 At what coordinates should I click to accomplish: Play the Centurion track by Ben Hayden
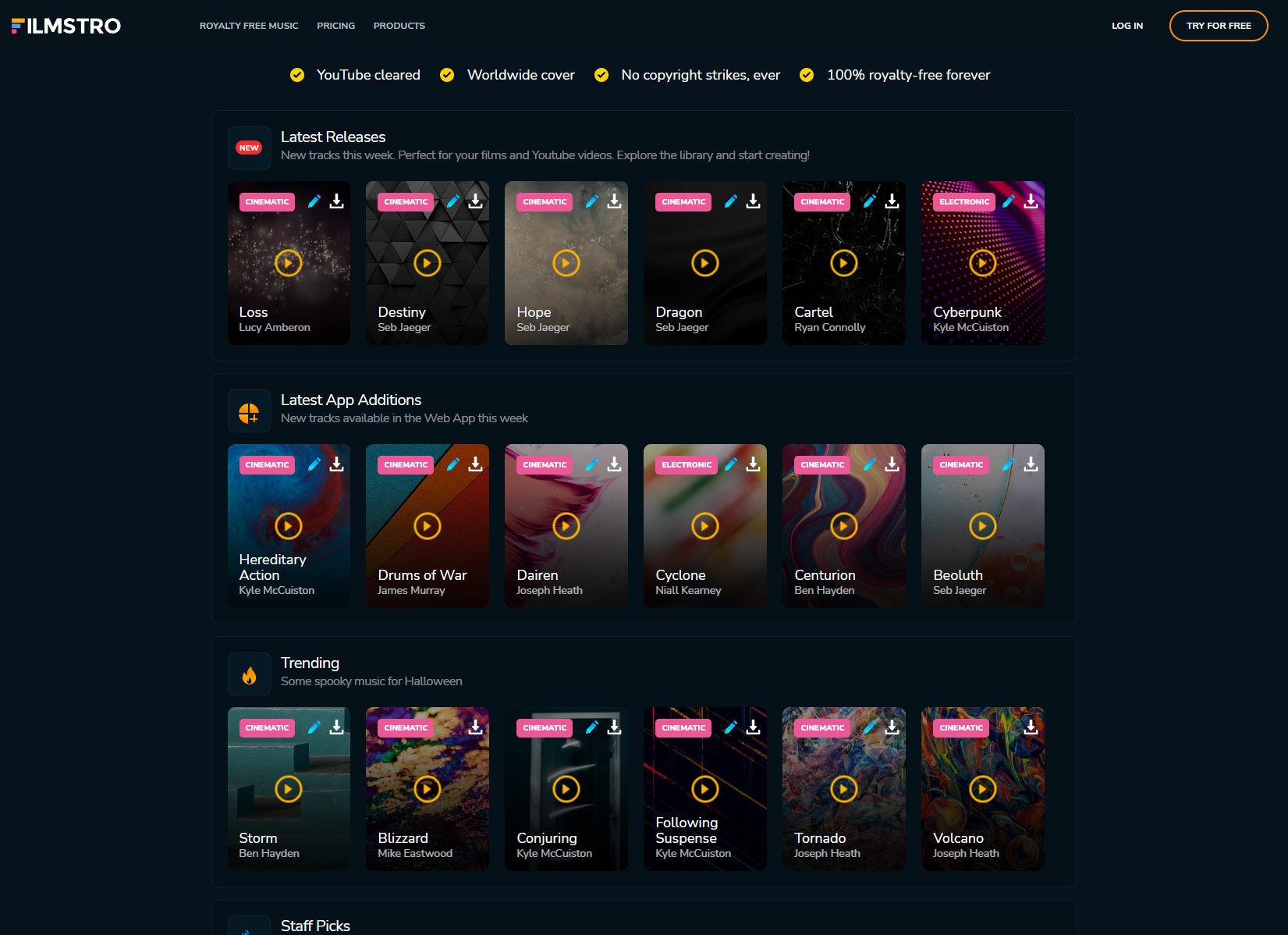[x=843, y=526]
